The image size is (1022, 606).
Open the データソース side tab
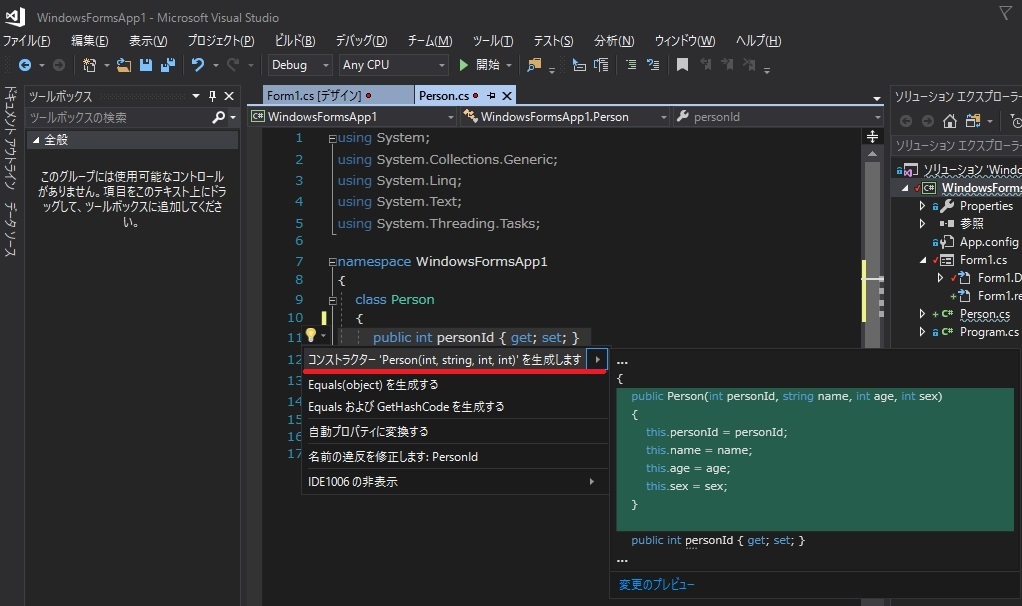pyautogui.click(x=10, y=229)
